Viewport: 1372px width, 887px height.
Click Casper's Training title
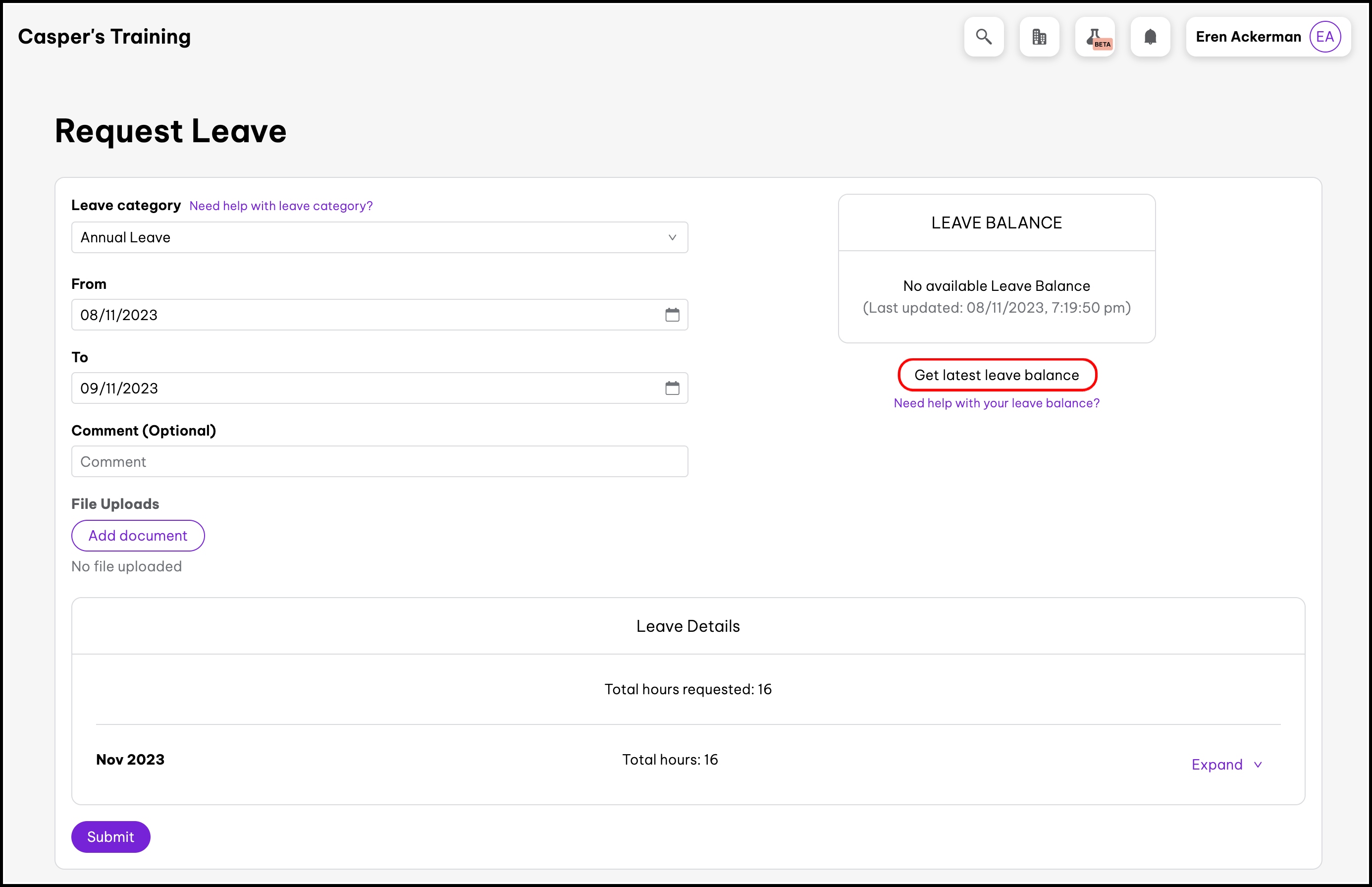[x=104, y=37]
